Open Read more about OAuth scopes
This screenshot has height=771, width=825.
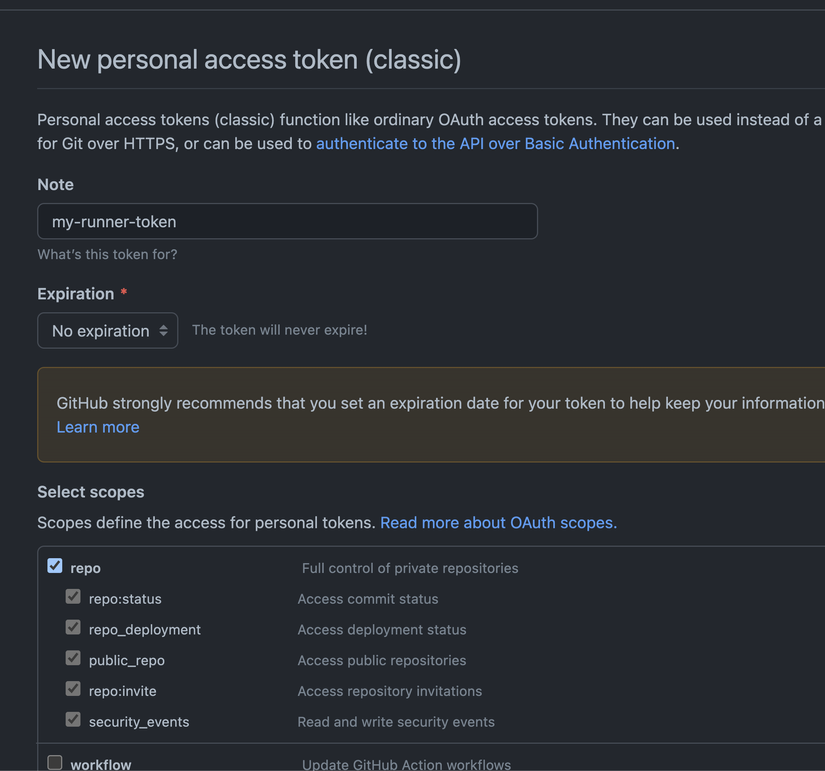point(497,523)
